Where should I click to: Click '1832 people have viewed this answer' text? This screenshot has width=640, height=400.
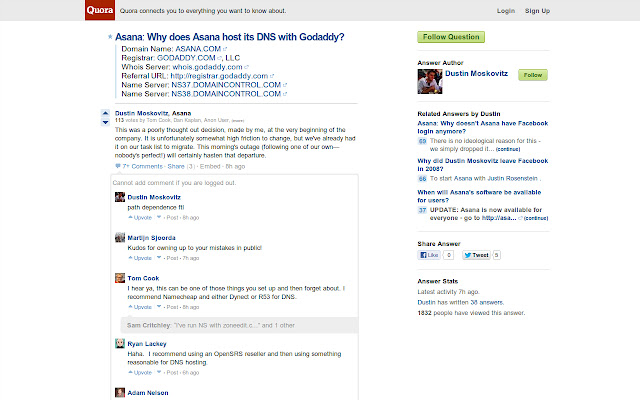point(471,313)
